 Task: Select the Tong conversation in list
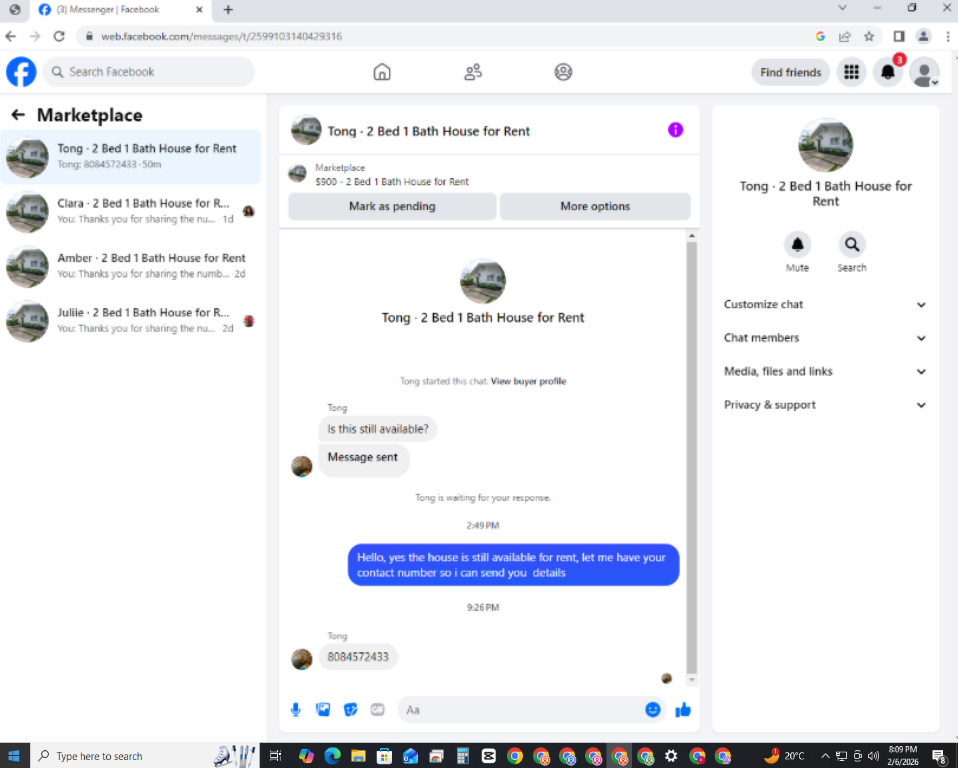(130, 156)
